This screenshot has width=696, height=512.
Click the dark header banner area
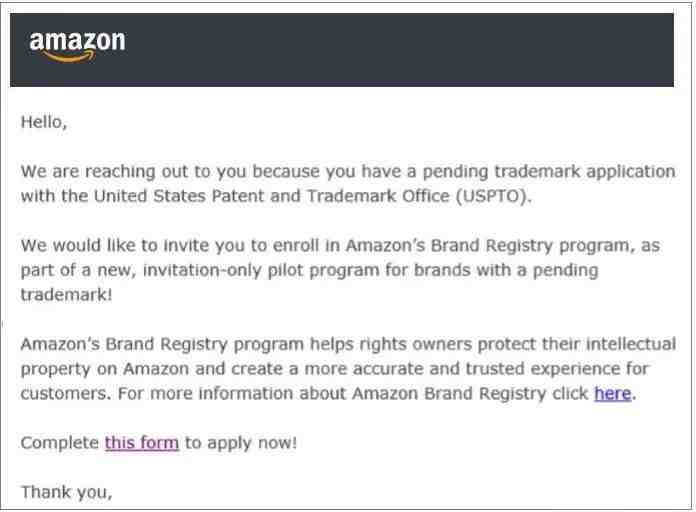coord(342,50)
